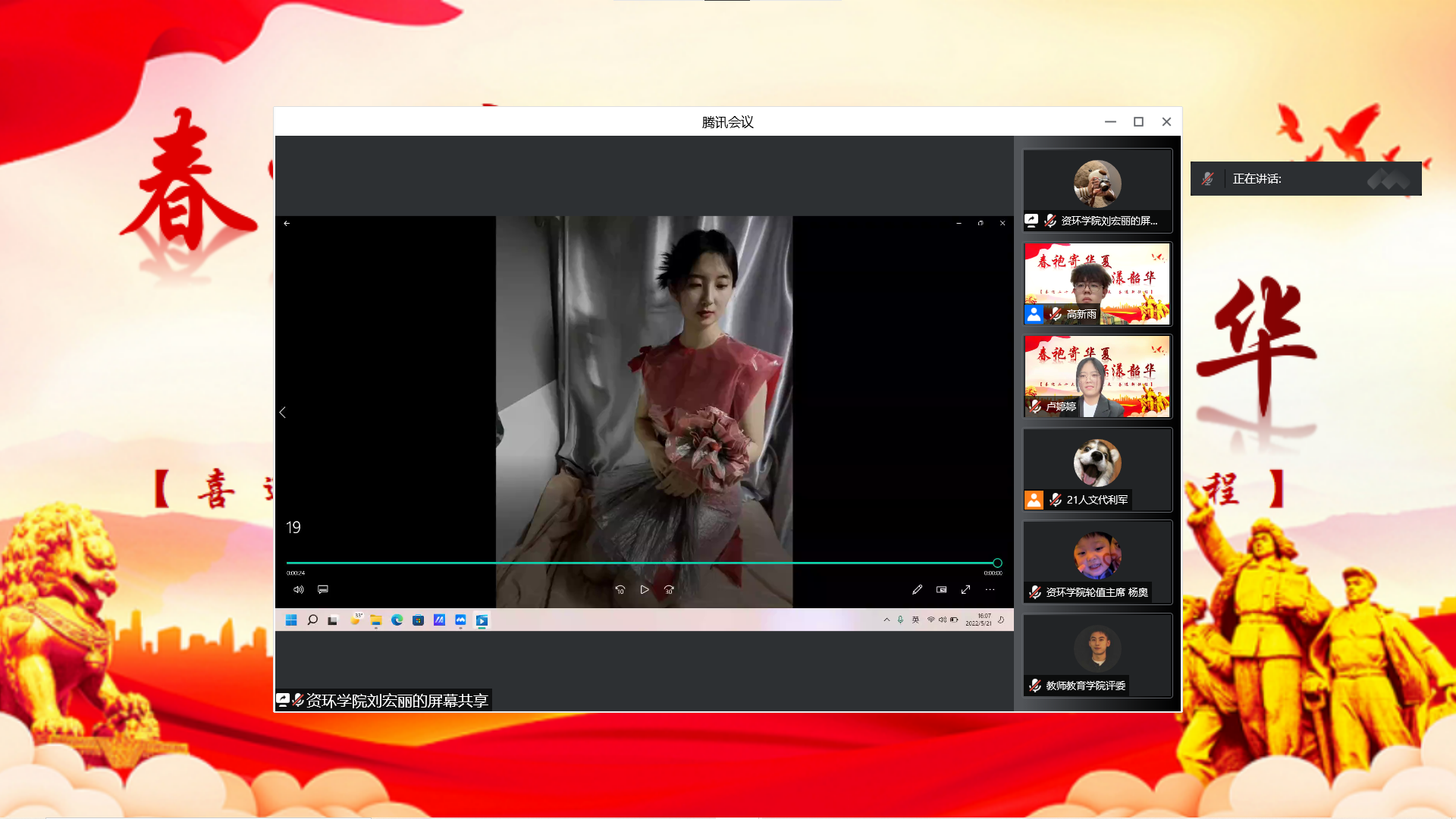Click the pencil edit icon in player
Screen dimensions: 1456x819
pos(917,589)
